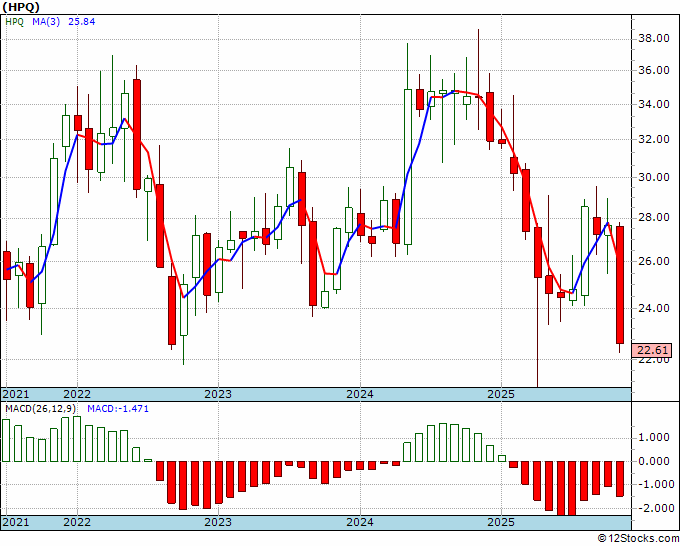The image size is (680, 546).
Task: Click the 2022 label on MACD timeline
Action: 77,522
